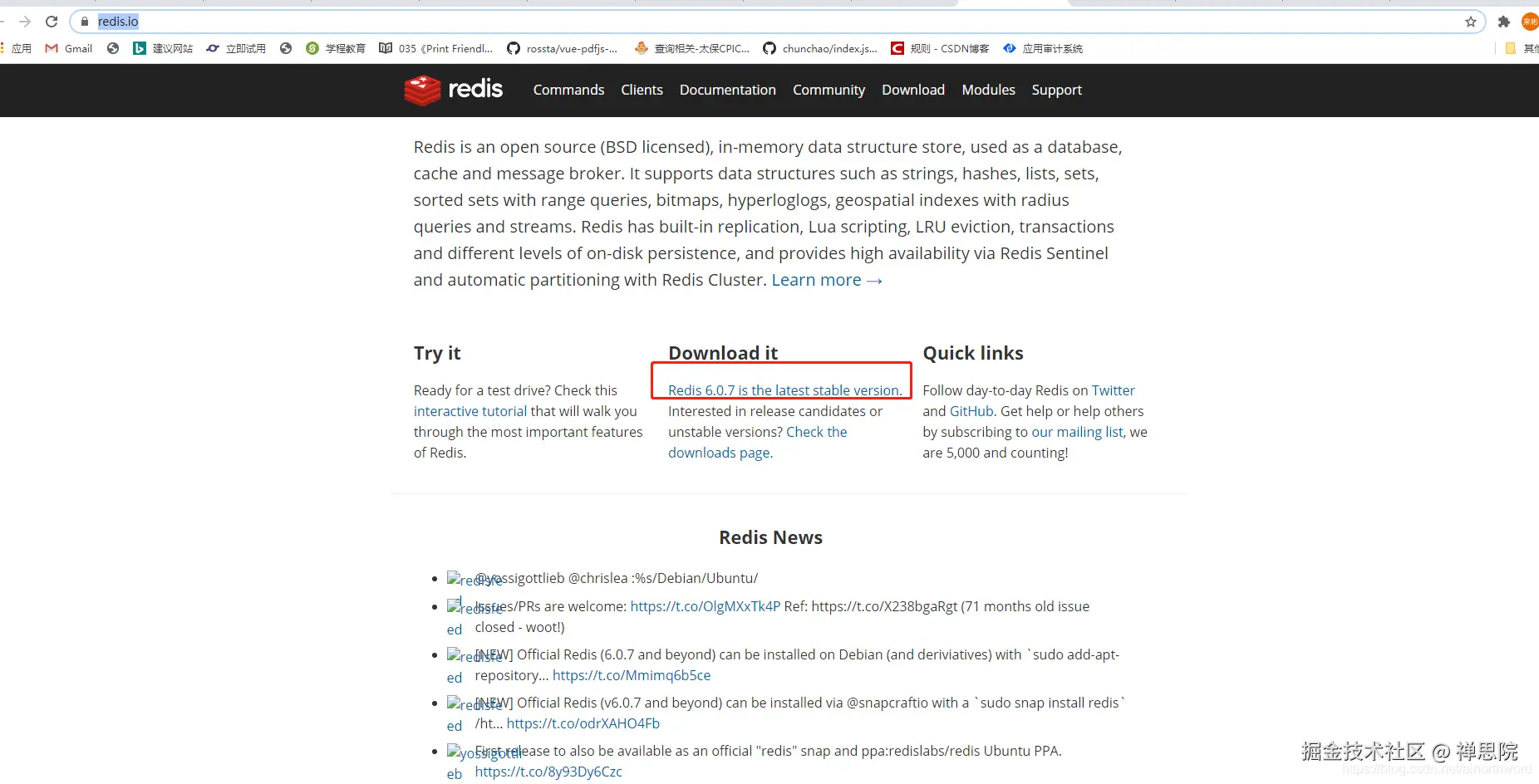Open the 规则 - CSDN博客 bookmark
The height and width of the screenshot is (784, 1539).
940,48
